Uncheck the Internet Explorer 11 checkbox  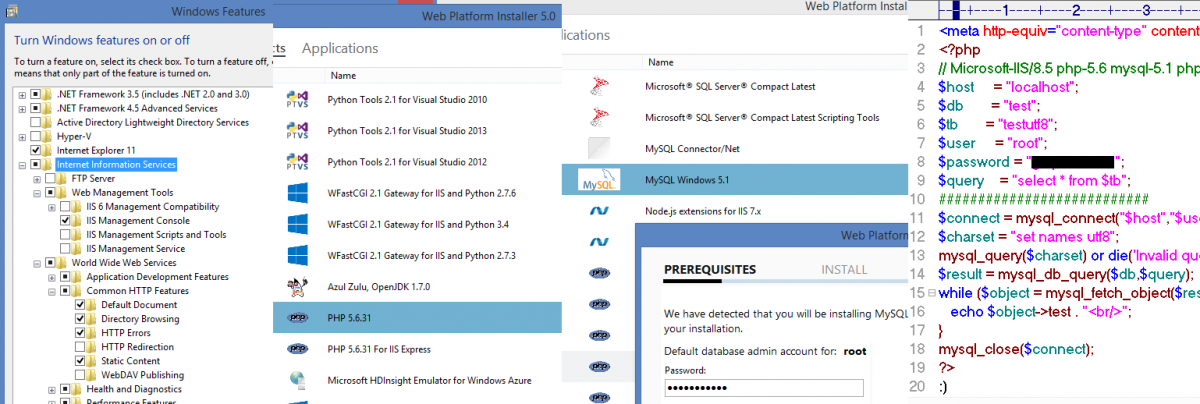36,150
